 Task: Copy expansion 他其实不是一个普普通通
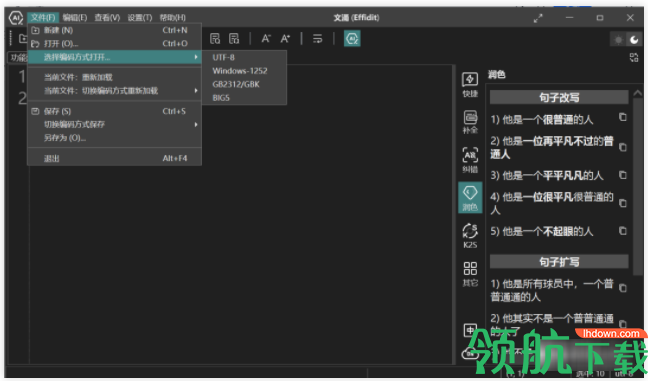click(x=623, y=324)
